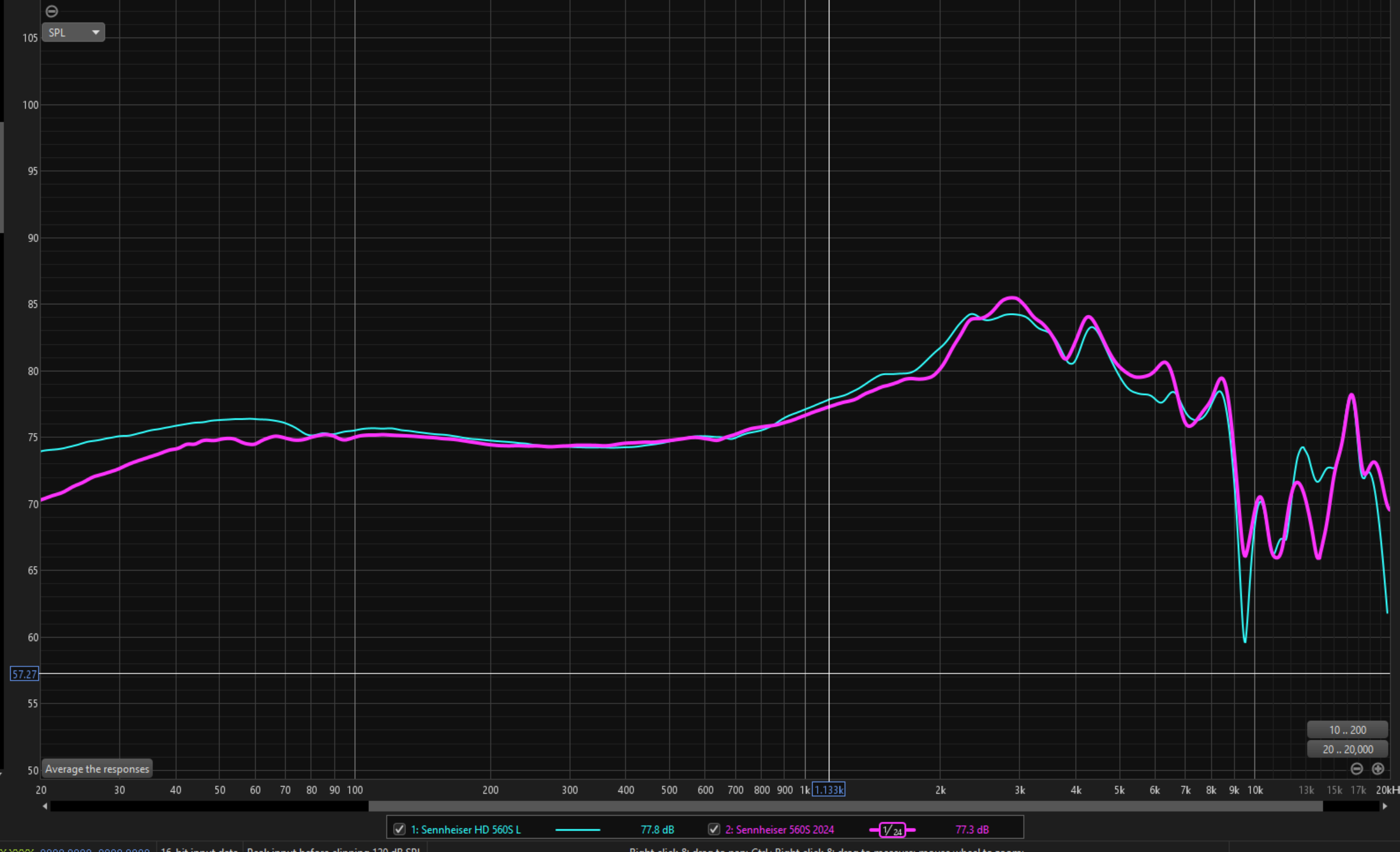Click the vertical scrollbar thumb at left edge
1400x852 pixels.
tap(2, 176)
